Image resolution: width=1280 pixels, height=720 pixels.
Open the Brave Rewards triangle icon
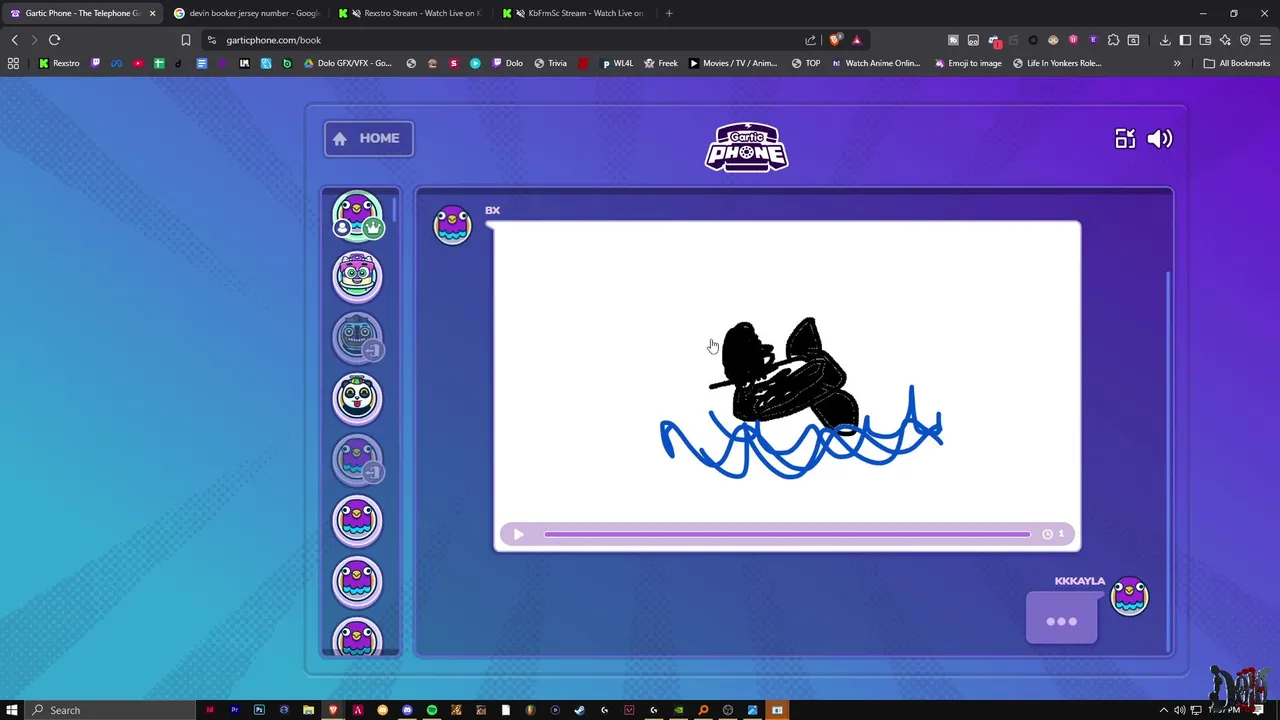coord(856,40)
